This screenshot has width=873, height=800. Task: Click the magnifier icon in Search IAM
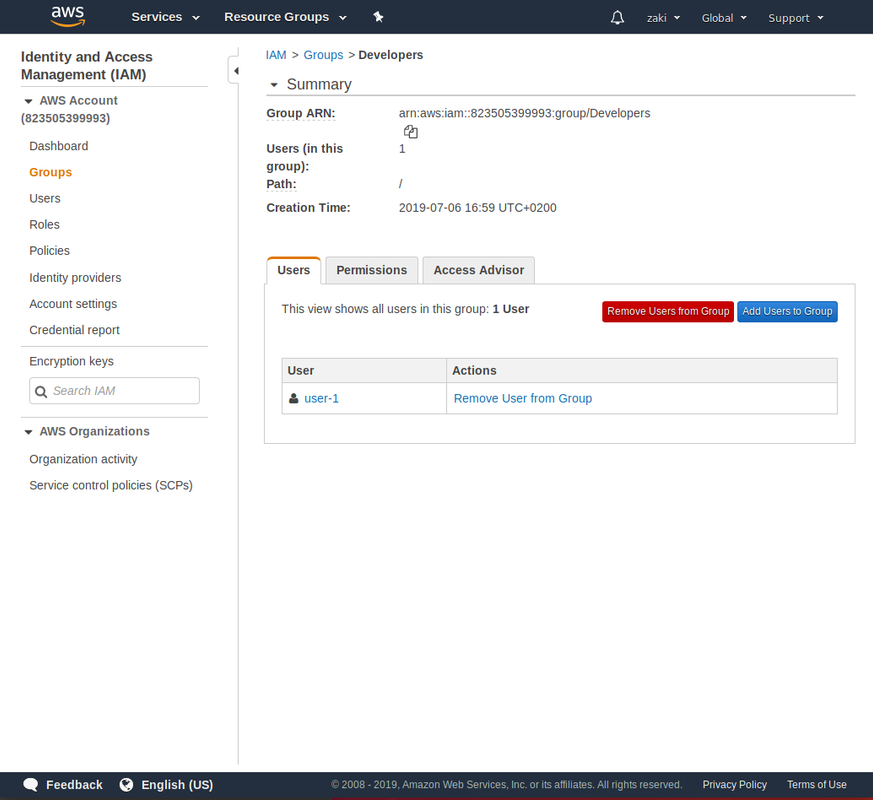click(41, 391)
